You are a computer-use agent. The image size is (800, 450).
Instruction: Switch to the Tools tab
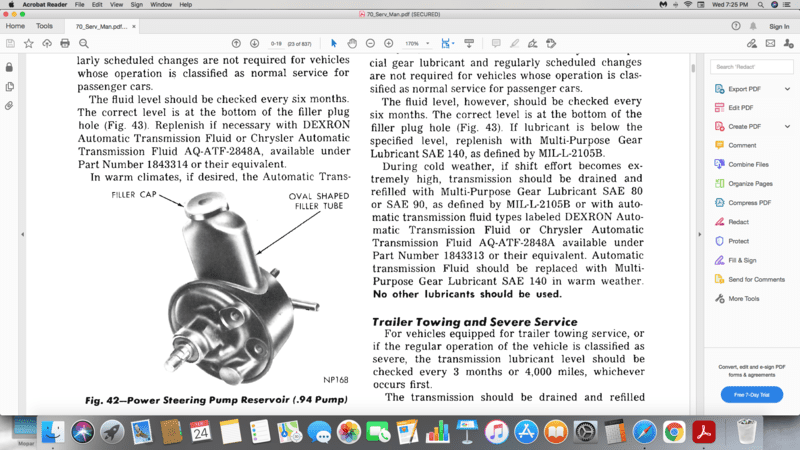44,26
